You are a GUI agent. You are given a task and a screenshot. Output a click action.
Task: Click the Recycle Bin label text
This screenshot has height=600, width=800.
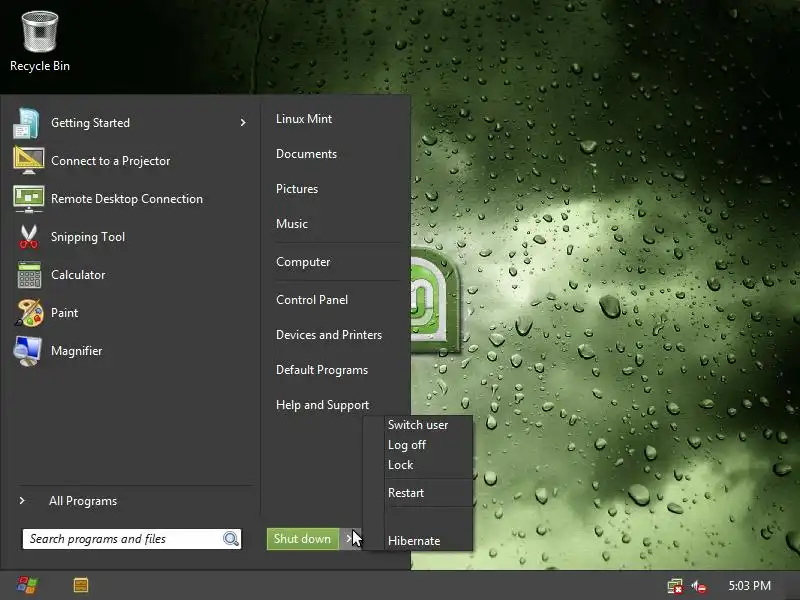coord(40,66)
